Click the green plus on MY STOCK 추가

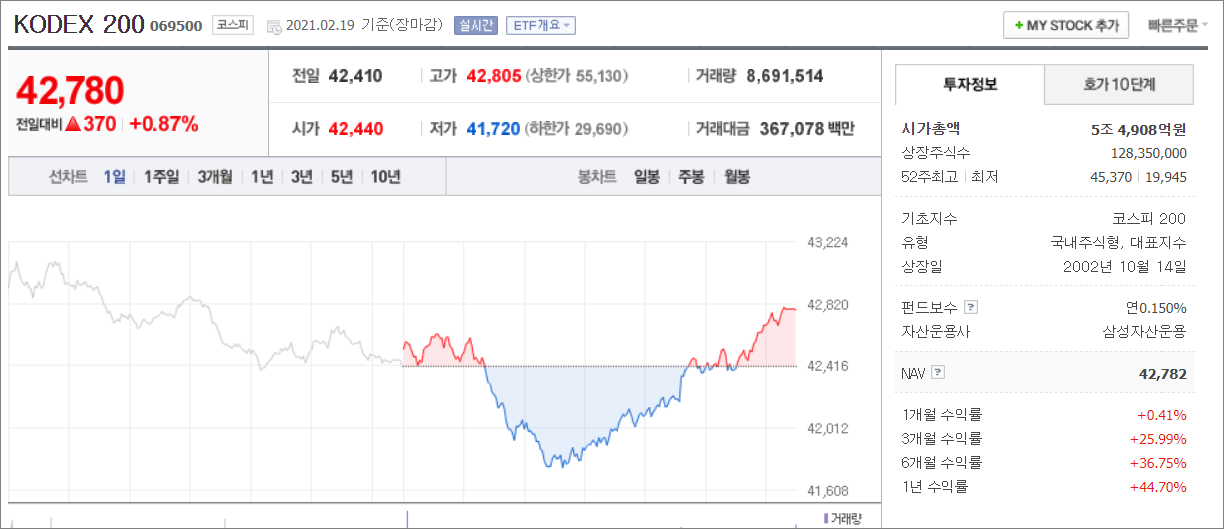point(1018,25)
